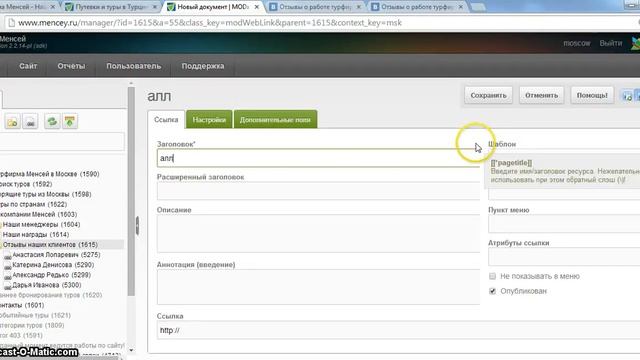Click the new folder/container icon in tree toolbar
The width and height of the screenshot is (640, 360).
(12, 122)
